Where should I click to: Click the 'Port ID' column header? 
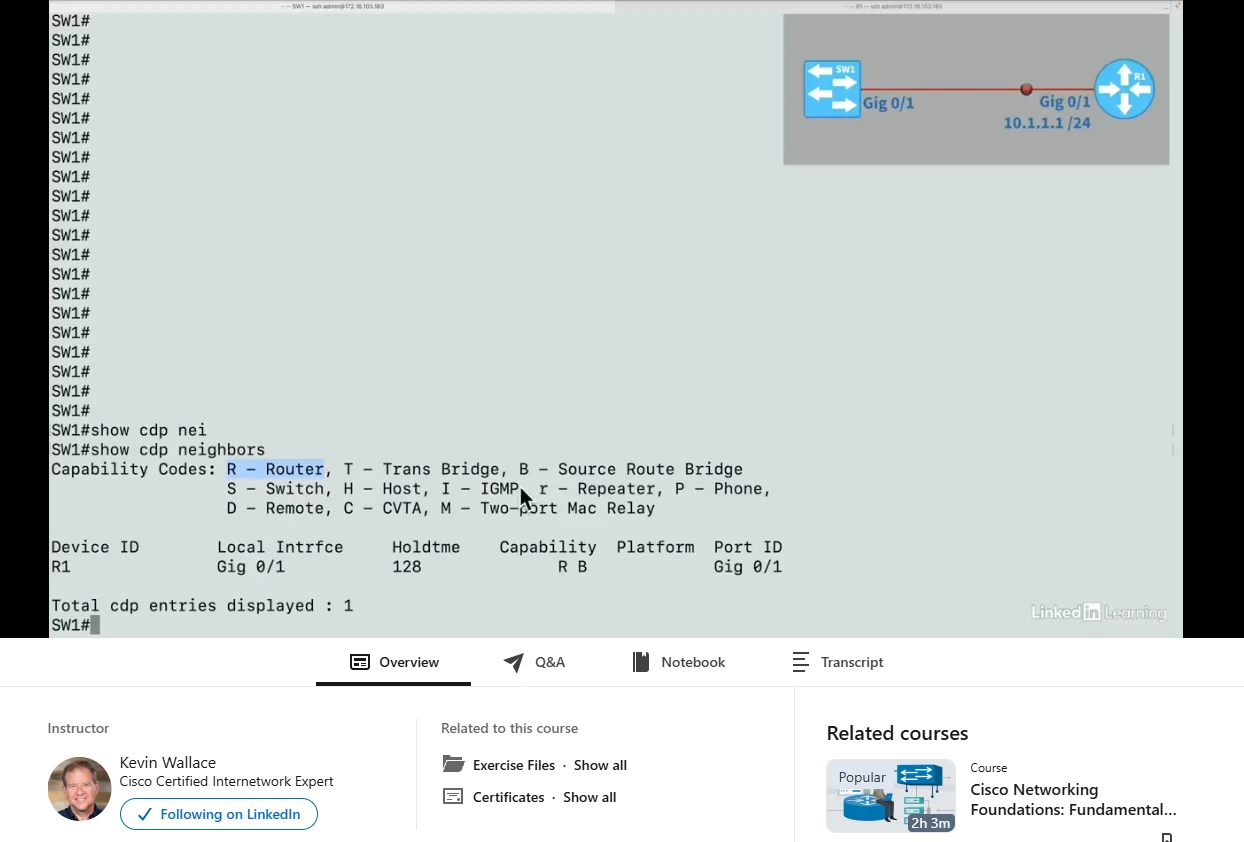coord(748,547)
